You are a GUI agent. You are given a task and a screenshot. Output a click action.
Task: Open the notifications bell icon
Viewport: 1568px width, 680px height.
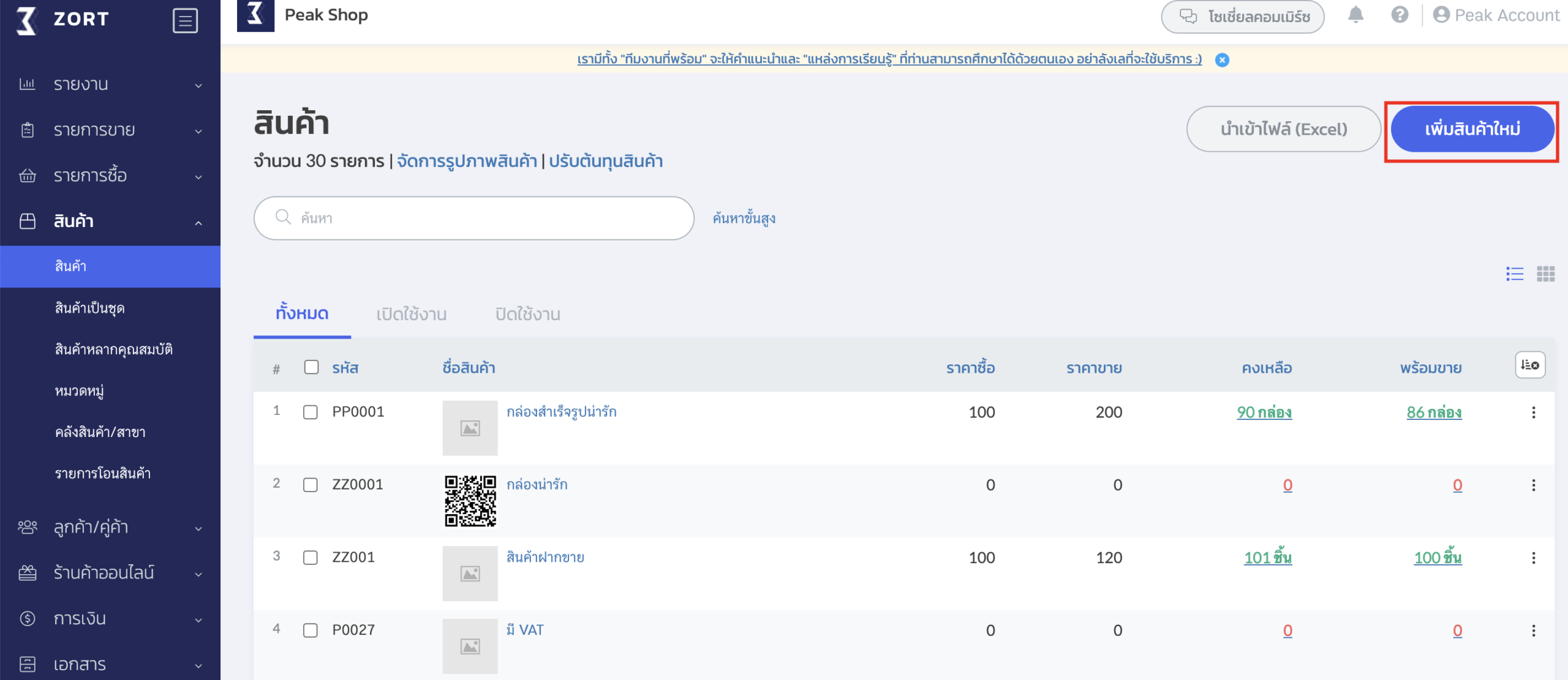pyautogui.click(x=1355, y=15)
